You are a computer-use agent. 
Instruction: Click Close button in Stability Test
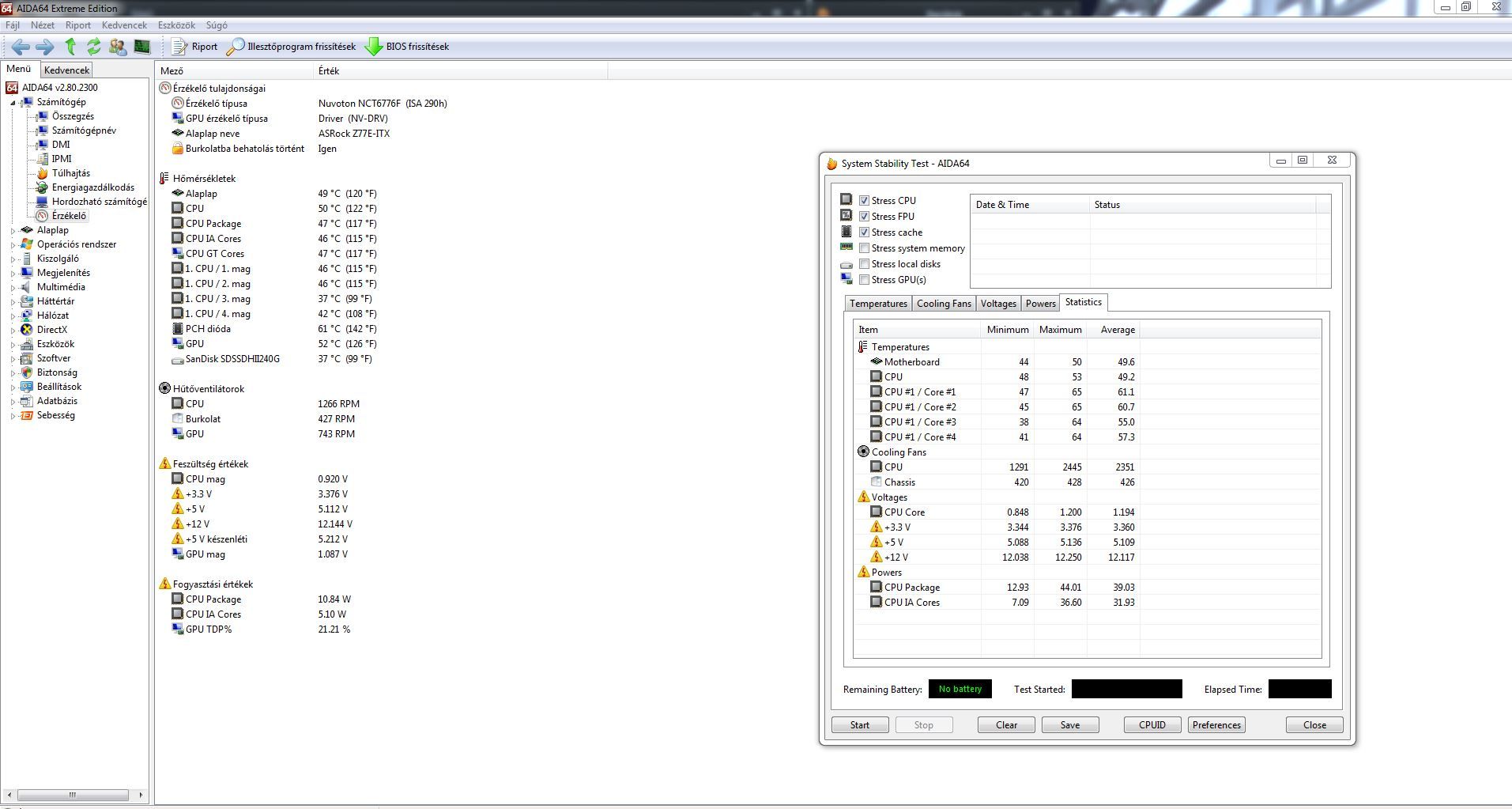[1314, 725]
